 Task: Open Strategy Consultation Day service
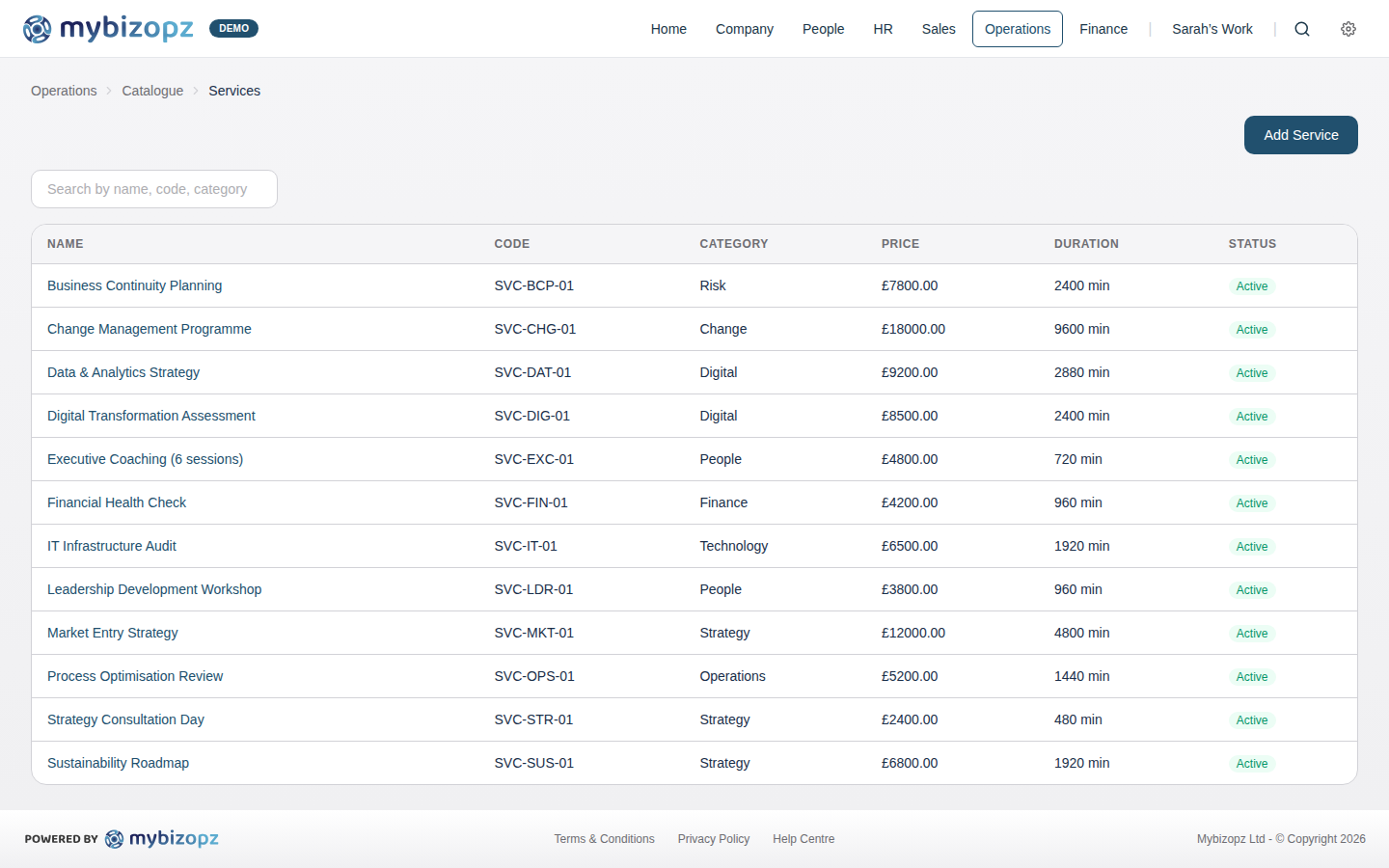pyautogui.click(x=126, y=719)
